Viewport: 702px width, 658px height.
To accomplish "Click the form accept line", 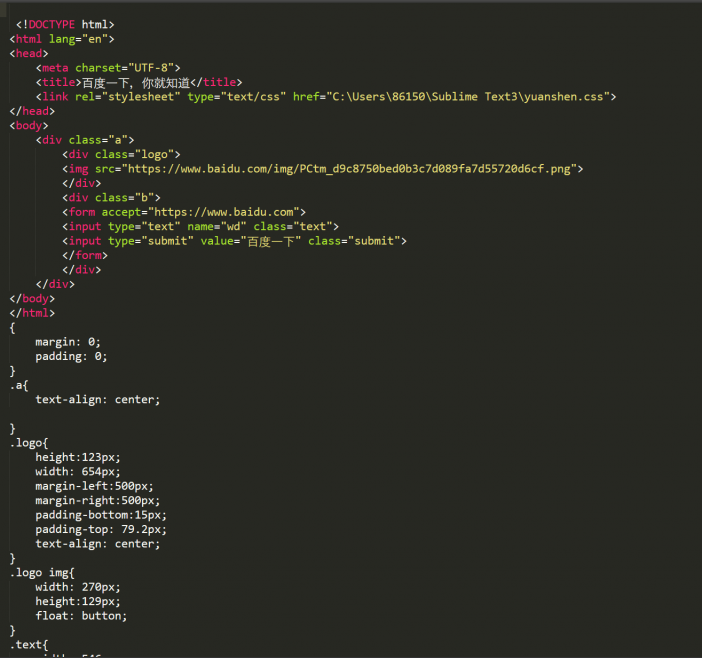I will click(x=184, y=212).
